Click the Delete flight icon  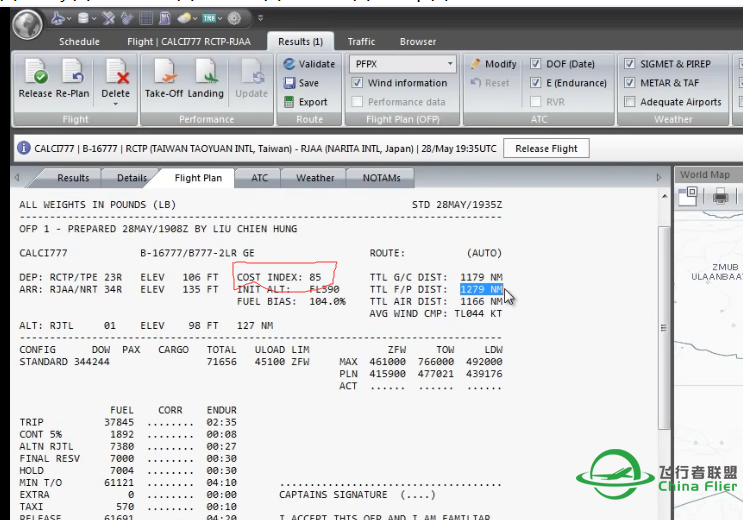pyautogui.click(x=116, y=79)
